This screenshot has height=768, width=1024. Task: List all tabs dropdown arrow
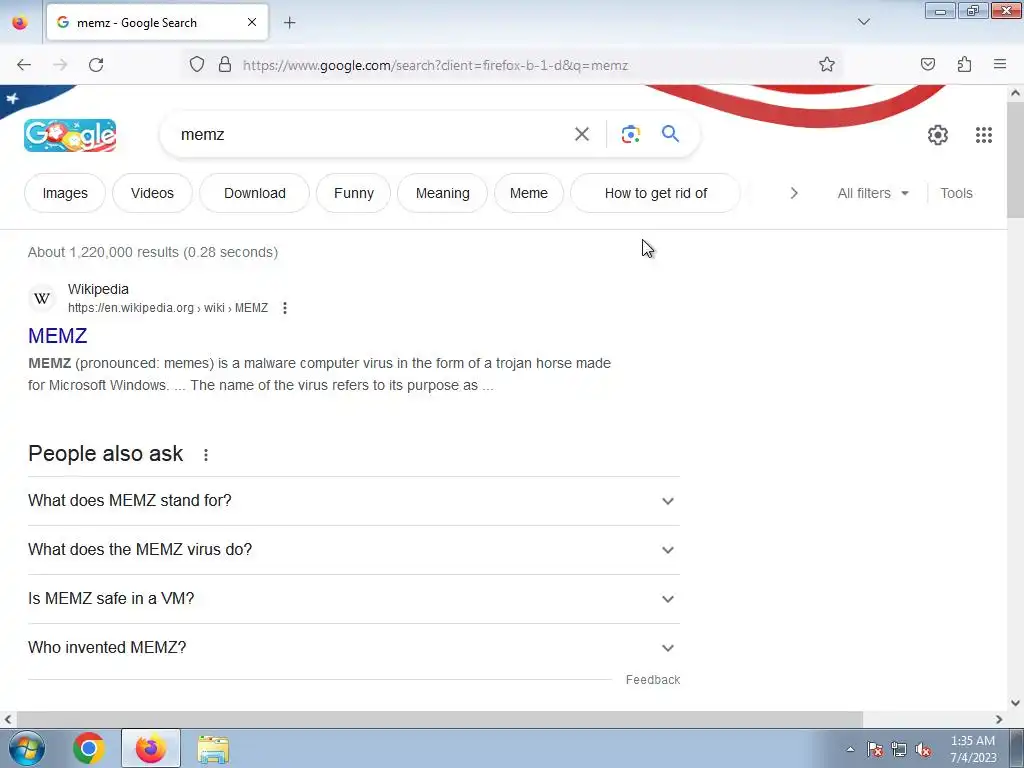tap(863, 22)
